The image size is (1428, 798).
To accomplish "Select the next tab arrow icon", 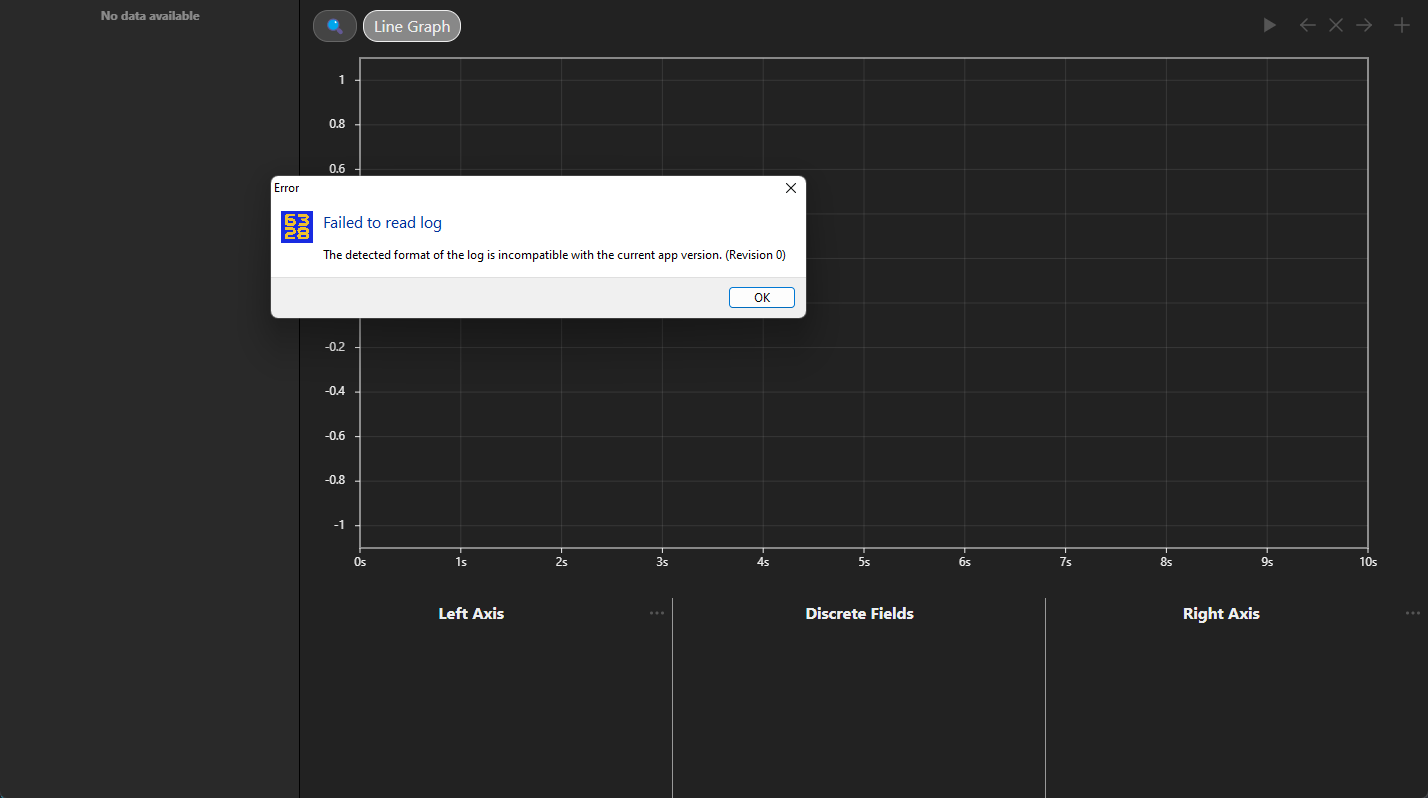I will click(1364, 25).
